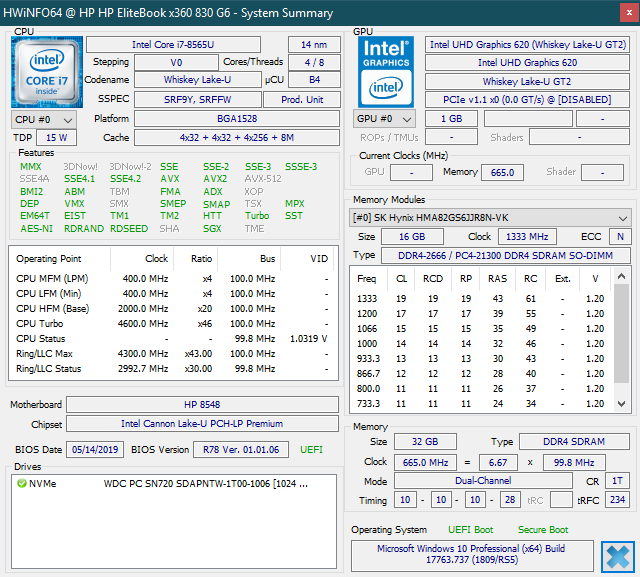Click the UEFI Boot label
The image size is (640, 577).
coord(469,529)
